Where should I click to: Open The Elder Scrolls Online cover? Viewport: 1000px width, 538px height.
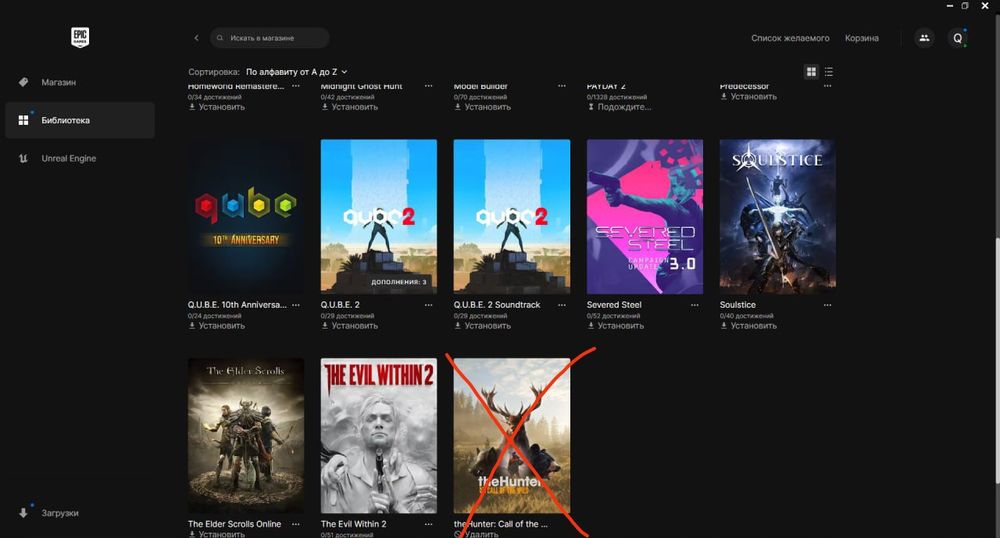coord(246,435)
